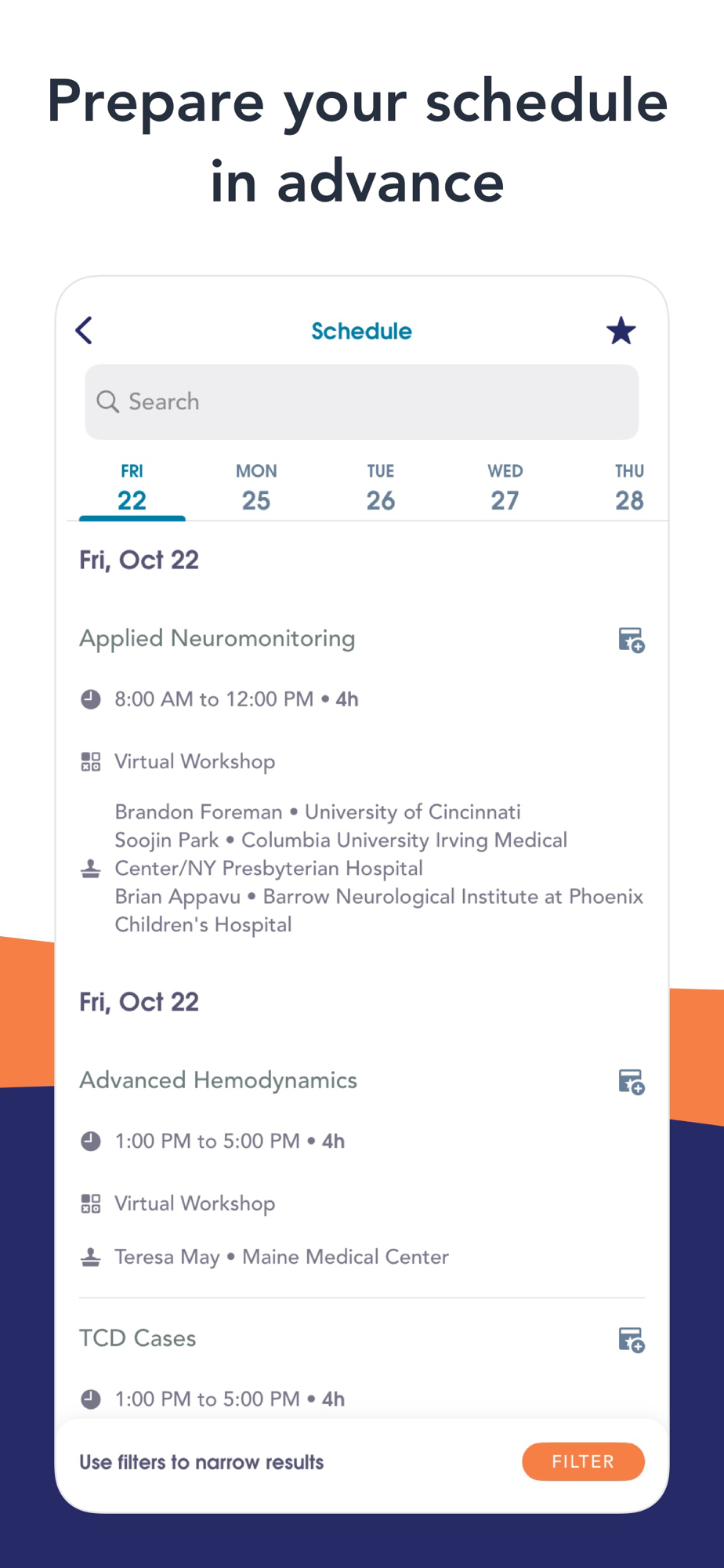
Task: Click the search magnifier icon
Action: click(107, 401)
